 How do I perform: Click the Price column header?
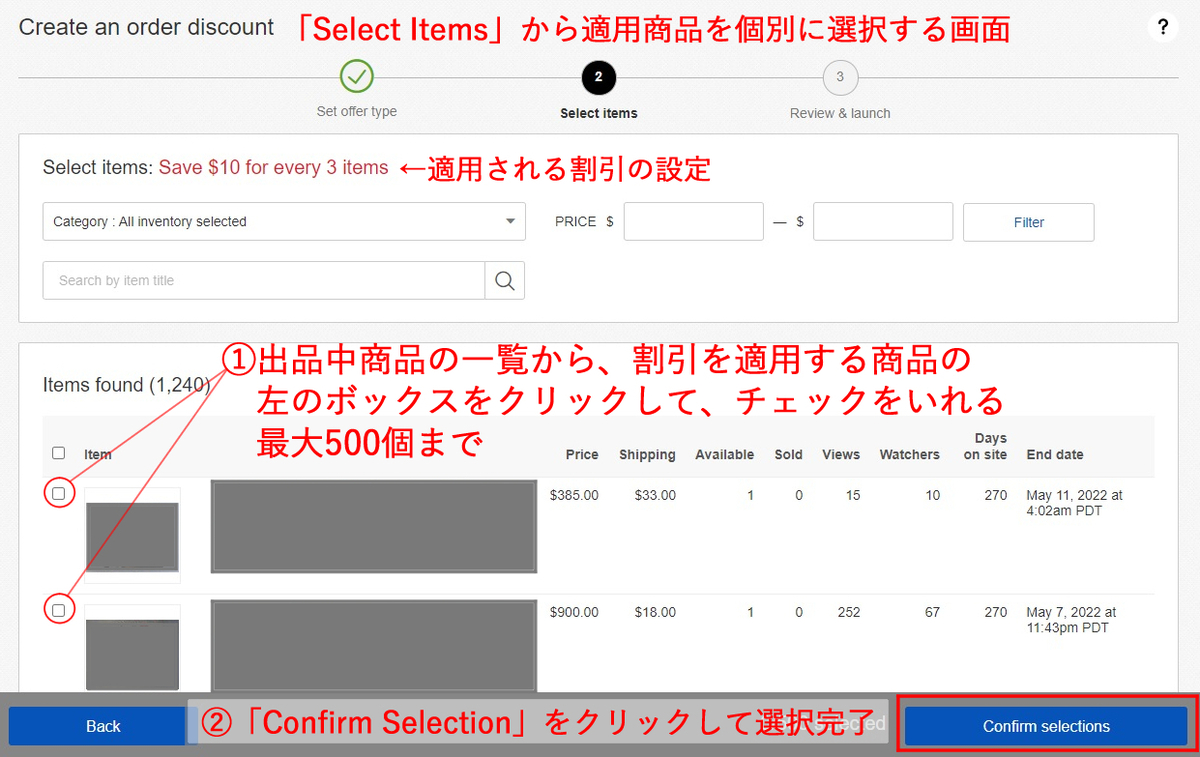tap(582, 454)
